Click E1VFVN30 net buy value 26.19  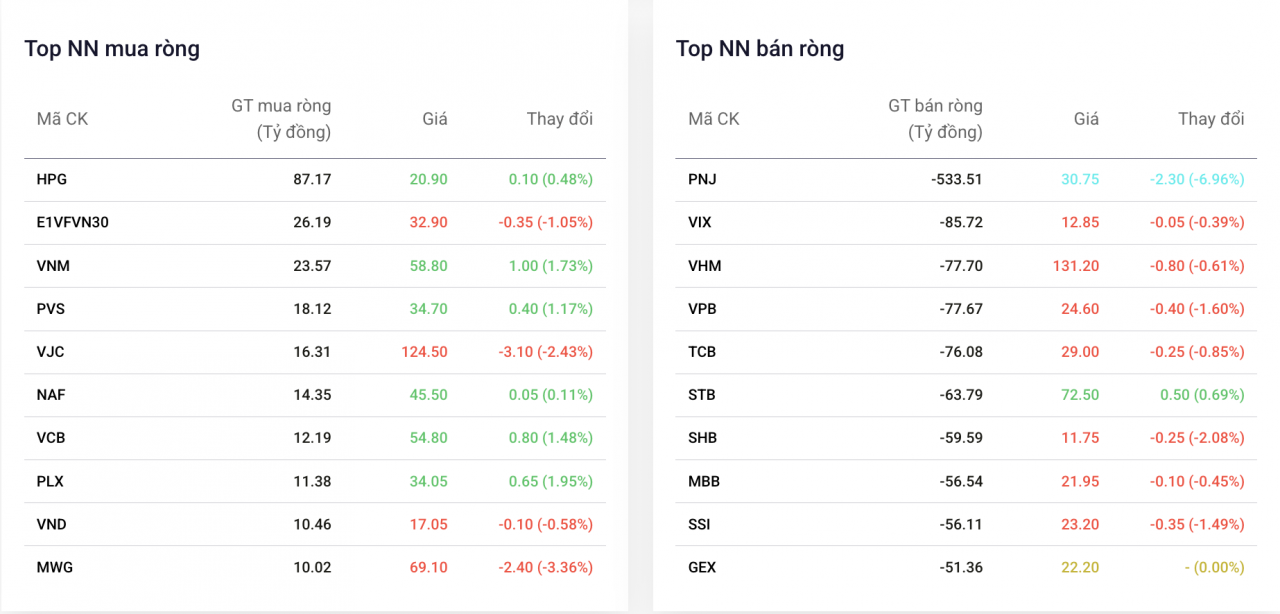pyautogui.click(x=312, y=222)
